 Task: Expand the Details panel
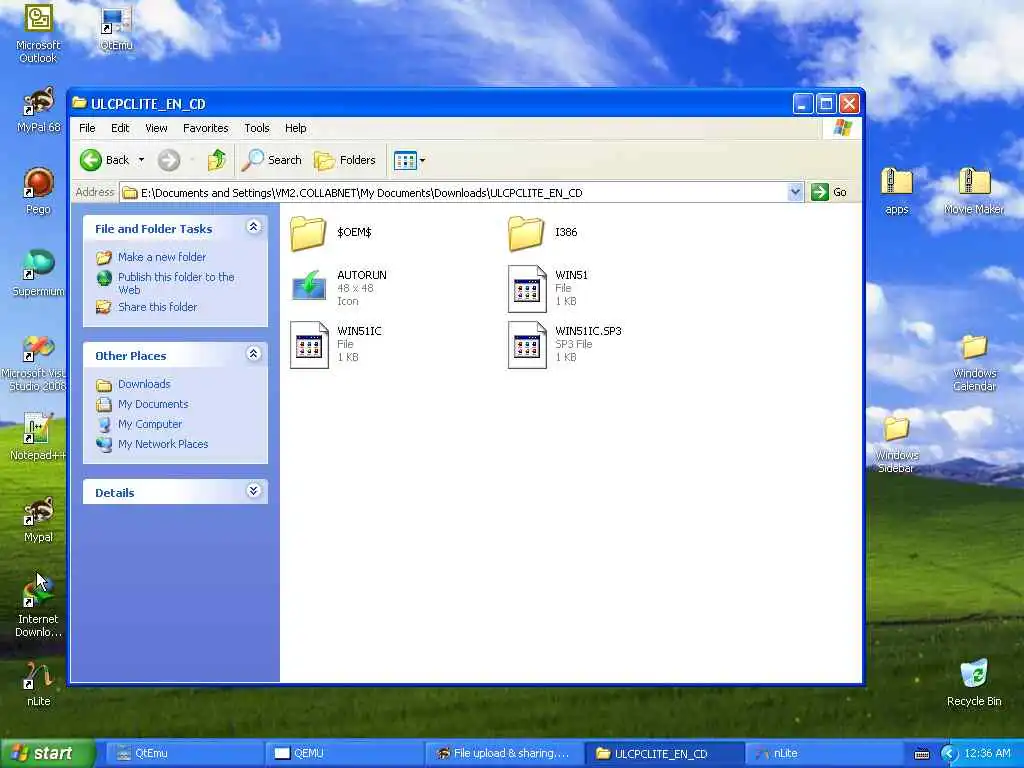(x=253, y=491)
